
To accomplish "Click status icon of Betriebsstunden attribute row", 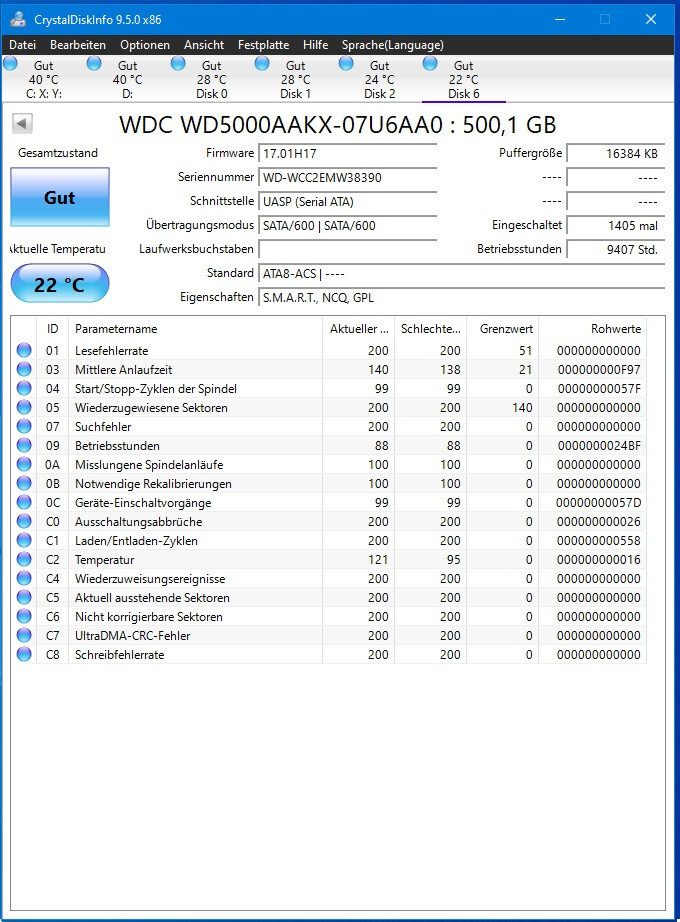I will point(24,446).
